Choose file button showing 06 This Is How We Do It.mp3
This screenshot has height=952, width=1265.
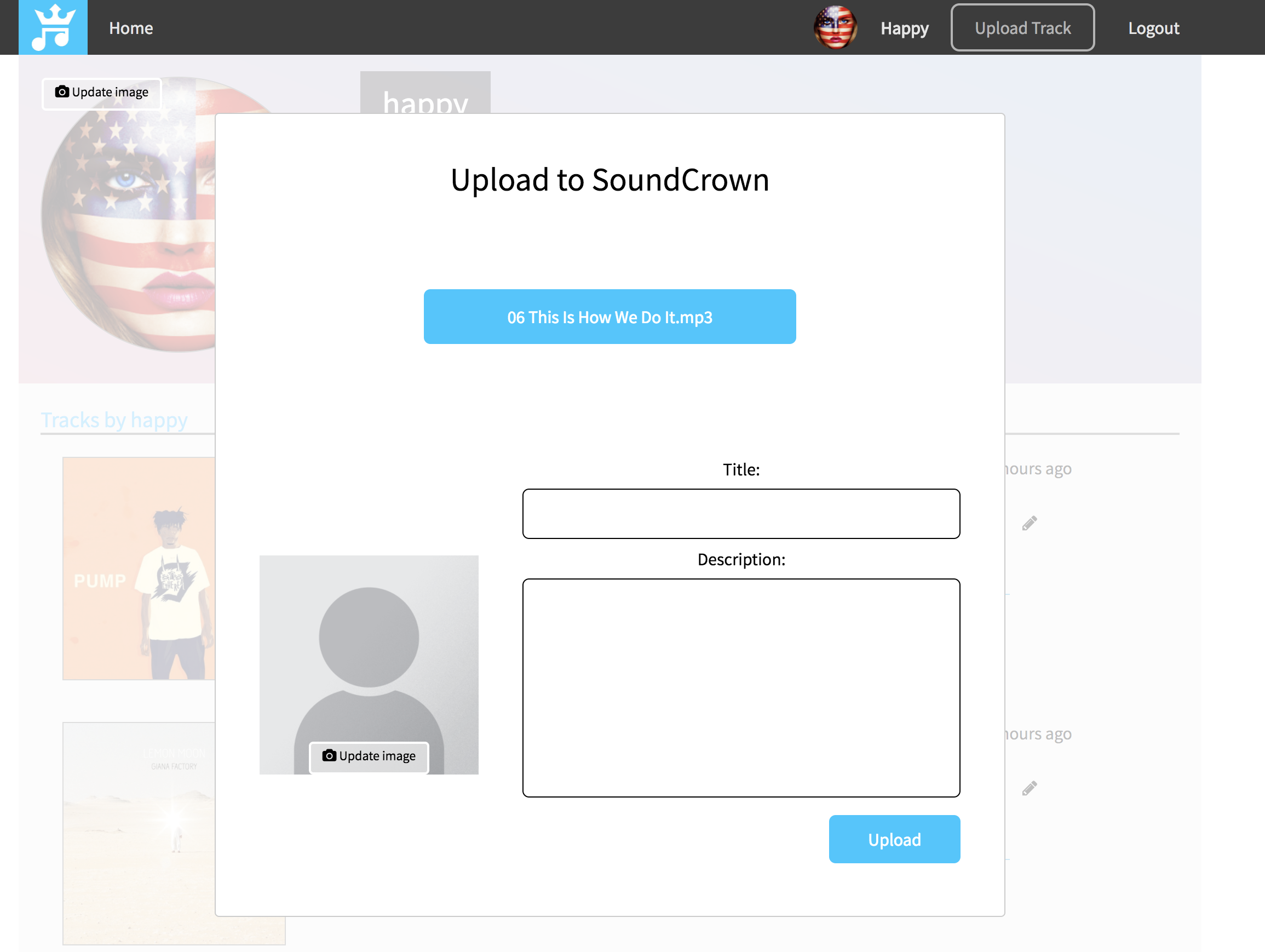[x=610, y=317]
